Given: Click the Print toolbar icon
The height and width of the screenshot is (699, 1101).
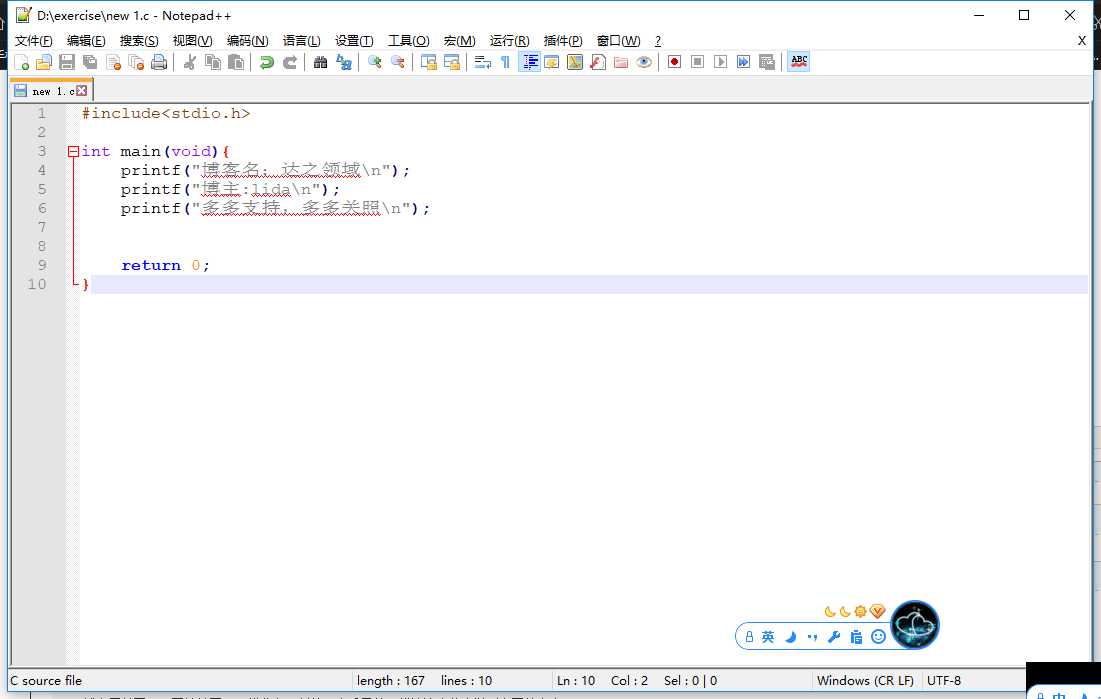Looking at the screenshot, I should 158,62.
